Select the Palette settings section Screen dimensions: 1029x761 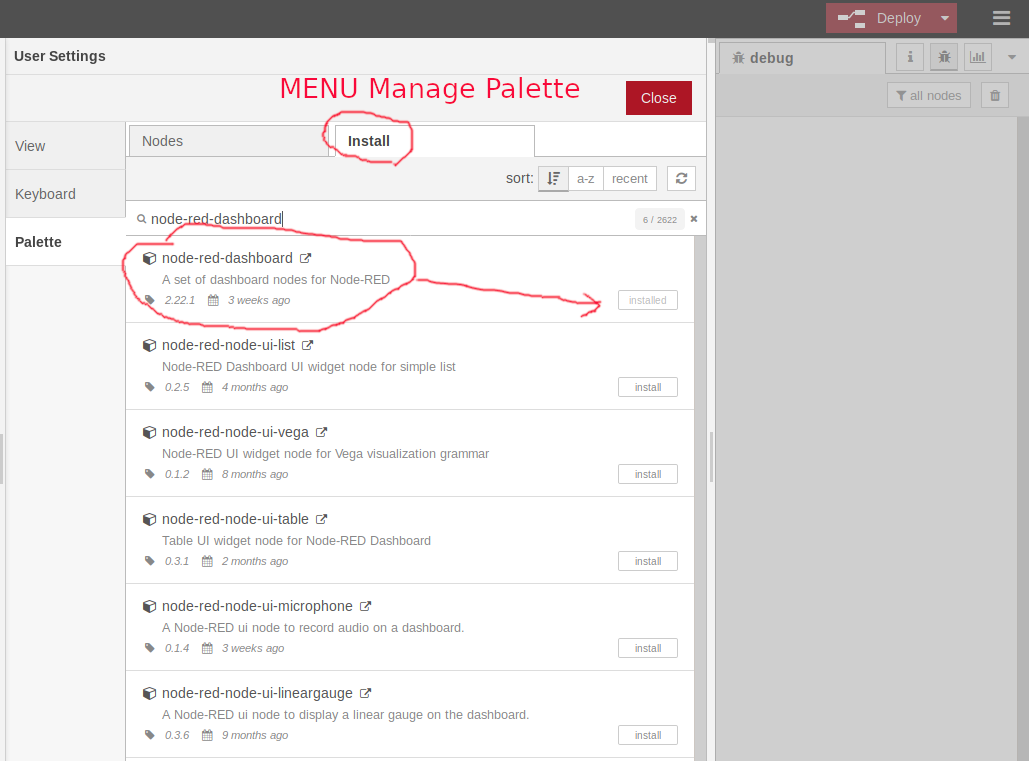click(x=66, y=241)
